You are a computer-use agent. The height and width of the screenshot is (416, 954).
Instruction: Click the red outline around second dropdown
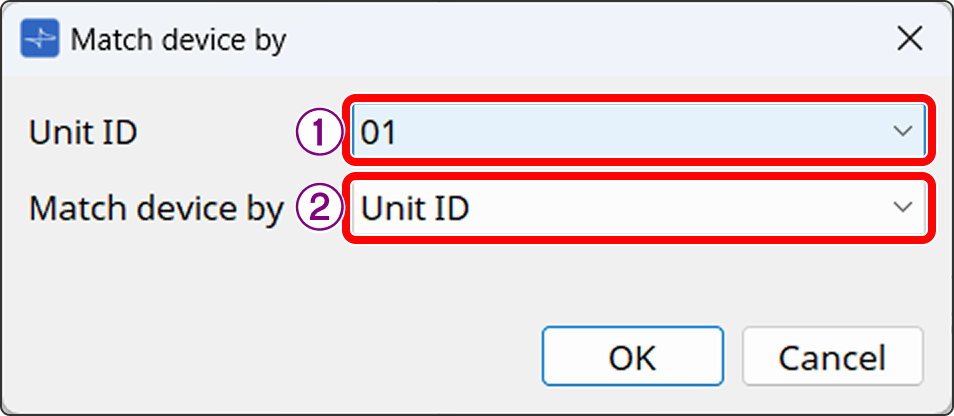640,241
